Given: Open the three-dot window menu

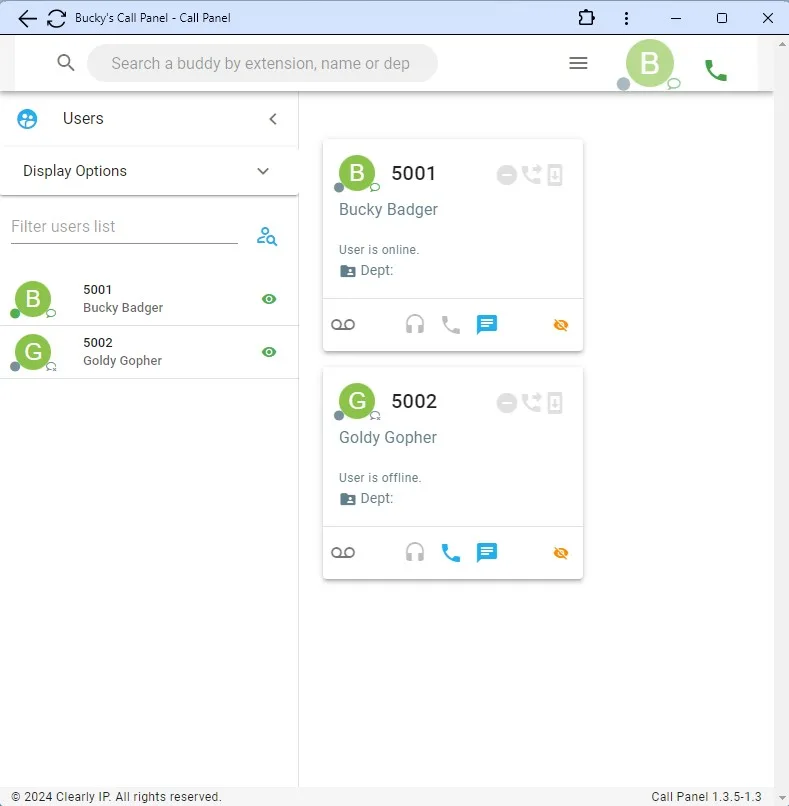Looking at the screenshot, I should point(626,19).
